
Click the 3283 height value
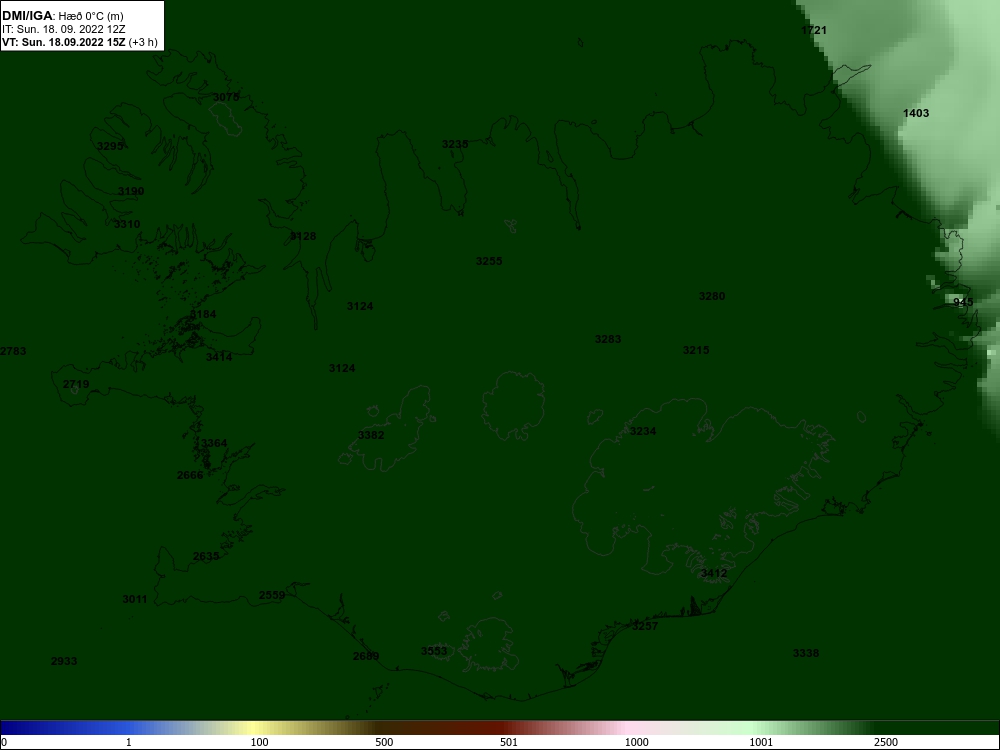coord(608,339)
